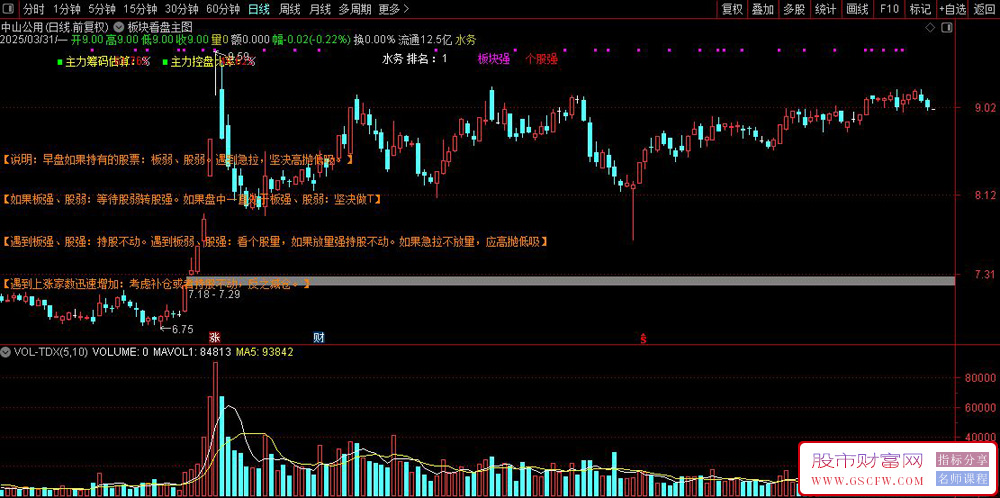
Task: Click the 流通12.5亿 float value
Action: click(425, 40)
